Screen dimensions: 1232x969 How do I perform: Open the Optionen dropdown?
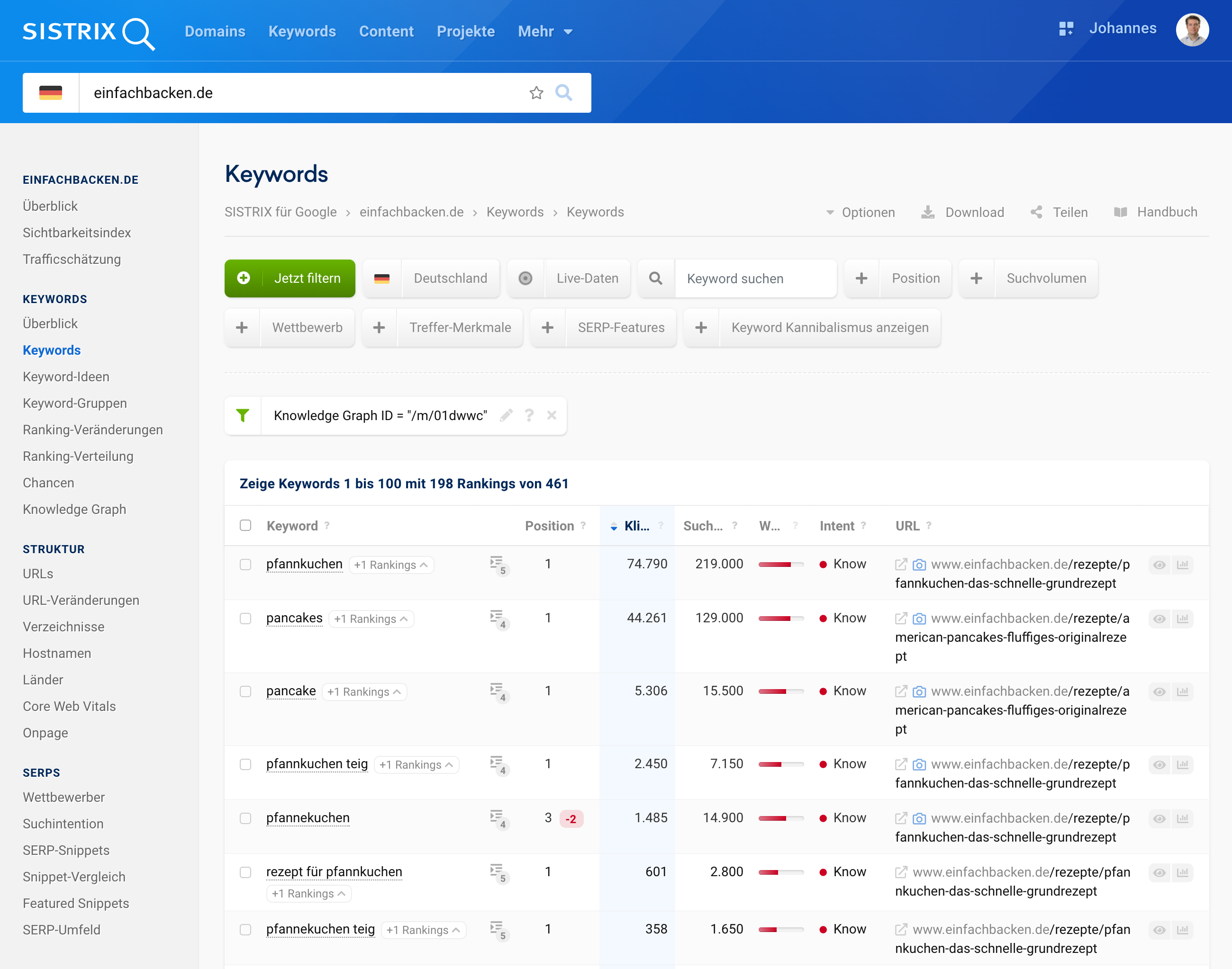coord(861,212)
